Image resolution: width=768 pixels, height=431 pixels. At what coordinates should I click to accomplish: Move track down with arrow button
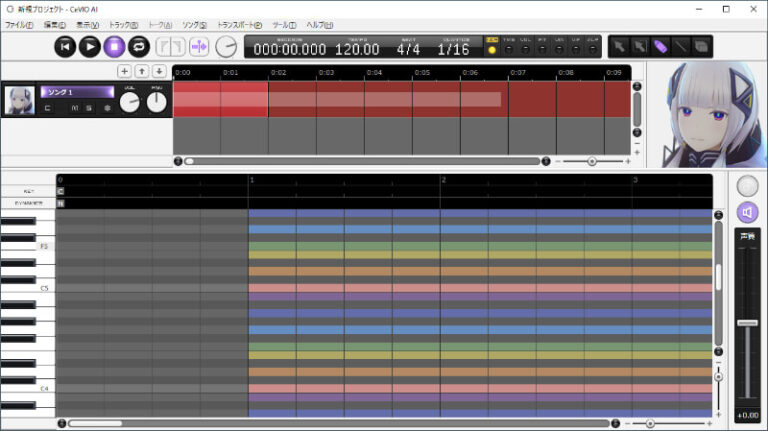point(159,71)
